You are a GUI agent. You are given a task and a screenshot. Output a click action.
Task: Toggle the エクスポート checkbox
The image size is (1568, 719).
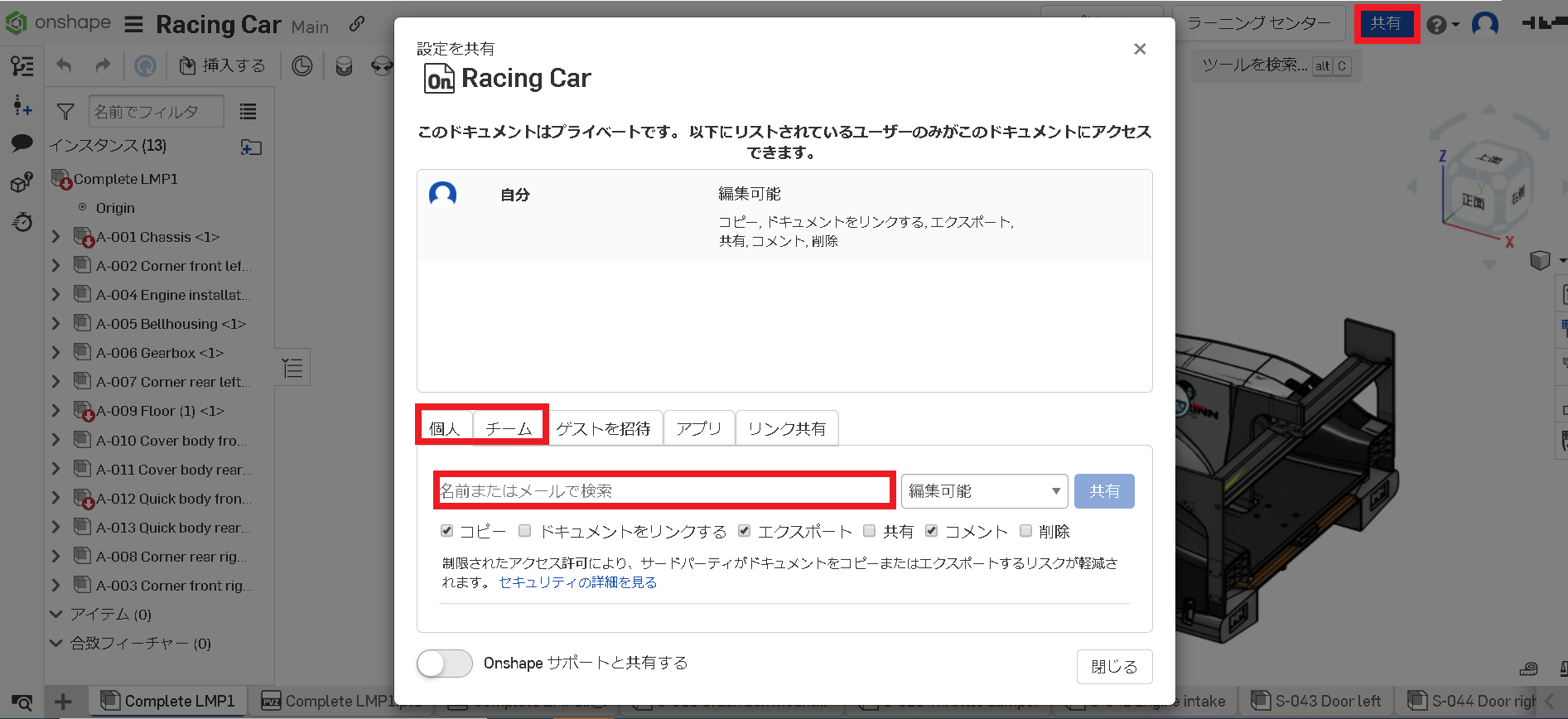click(744, 531)
